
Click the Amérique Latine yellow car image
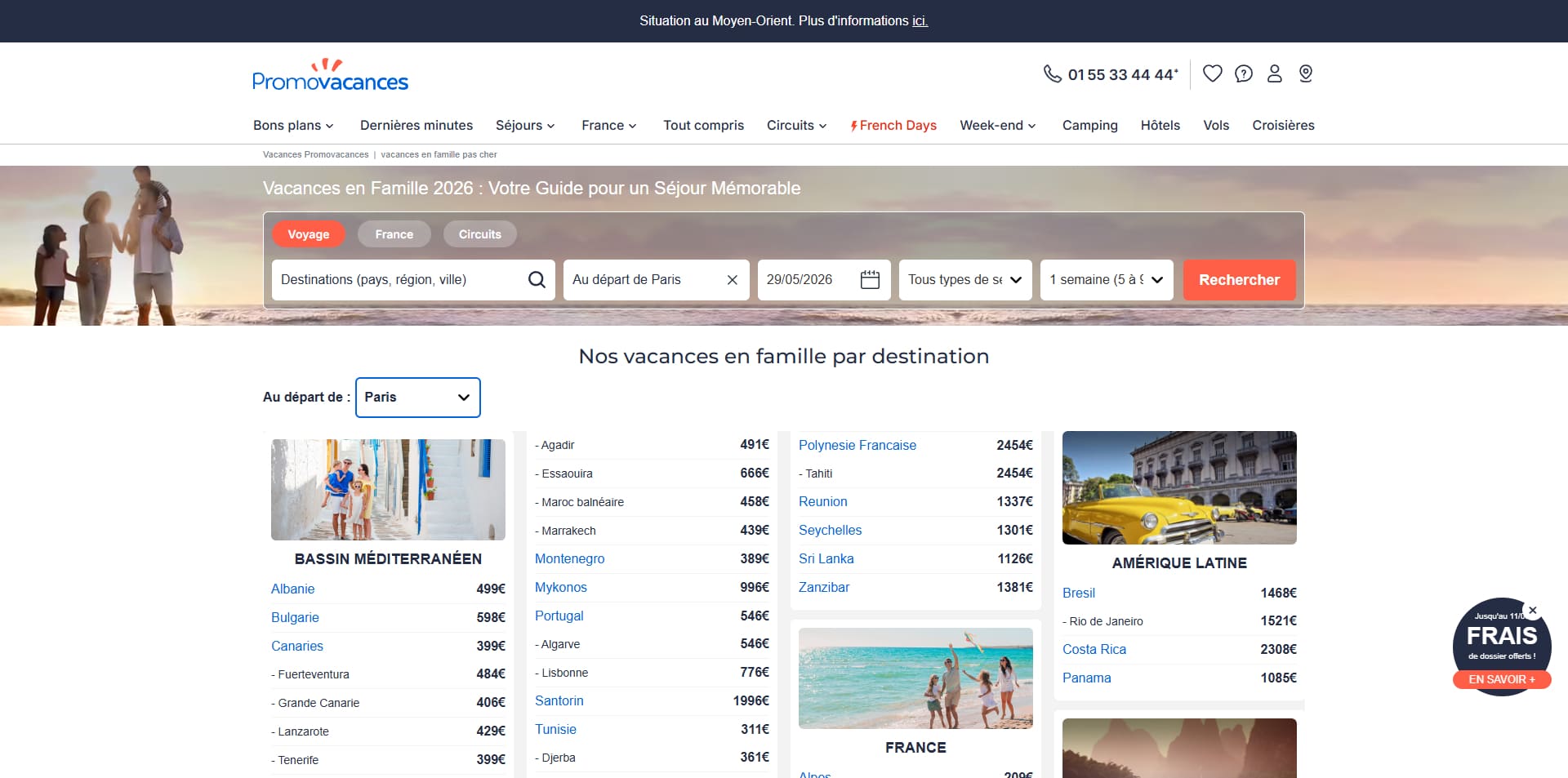tap(1179, 487)
